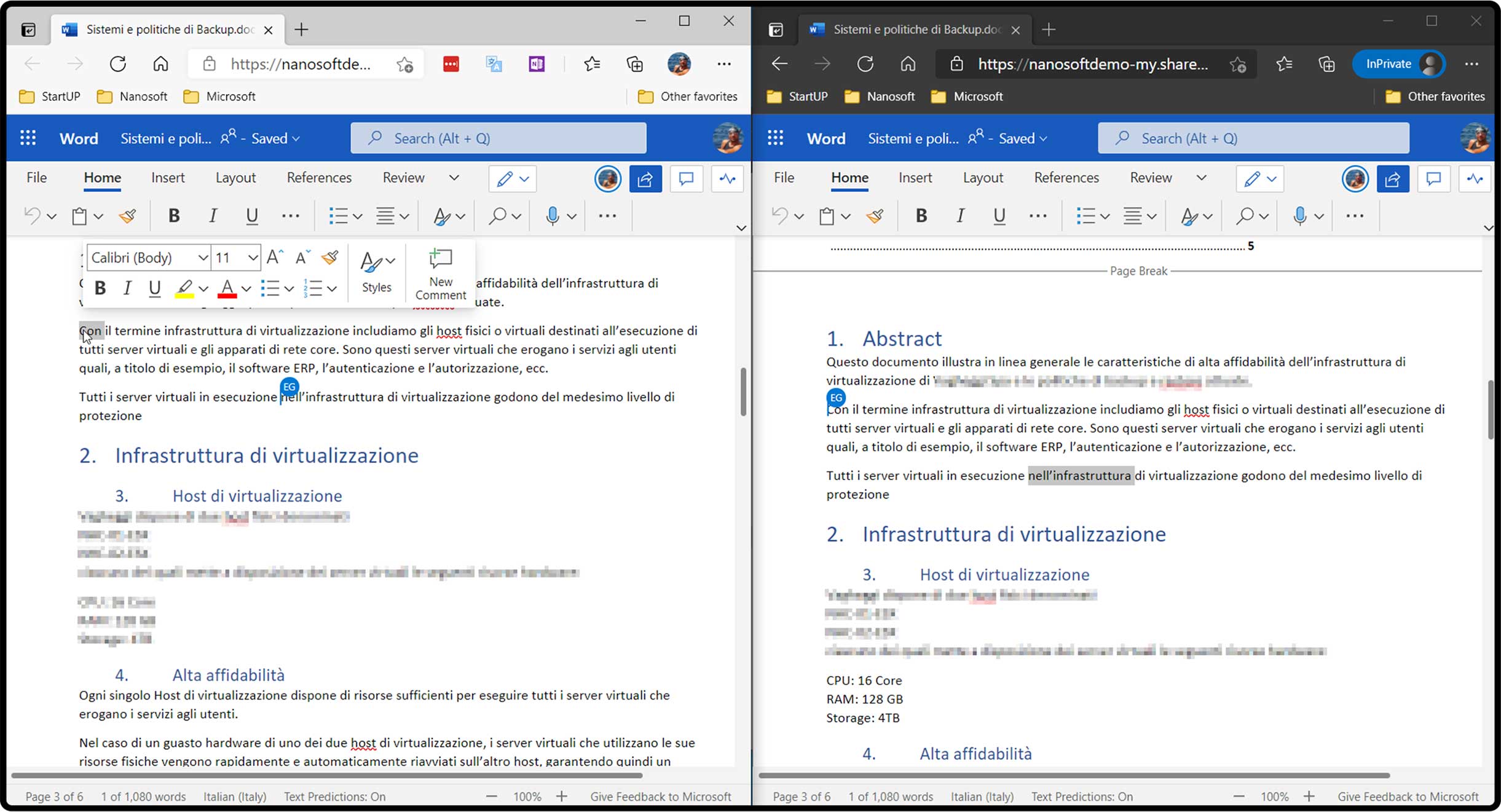This screenshot has height=812, width=1501.
Task: Click zoom out minus in right status bar
Action: coord(1239,797)
